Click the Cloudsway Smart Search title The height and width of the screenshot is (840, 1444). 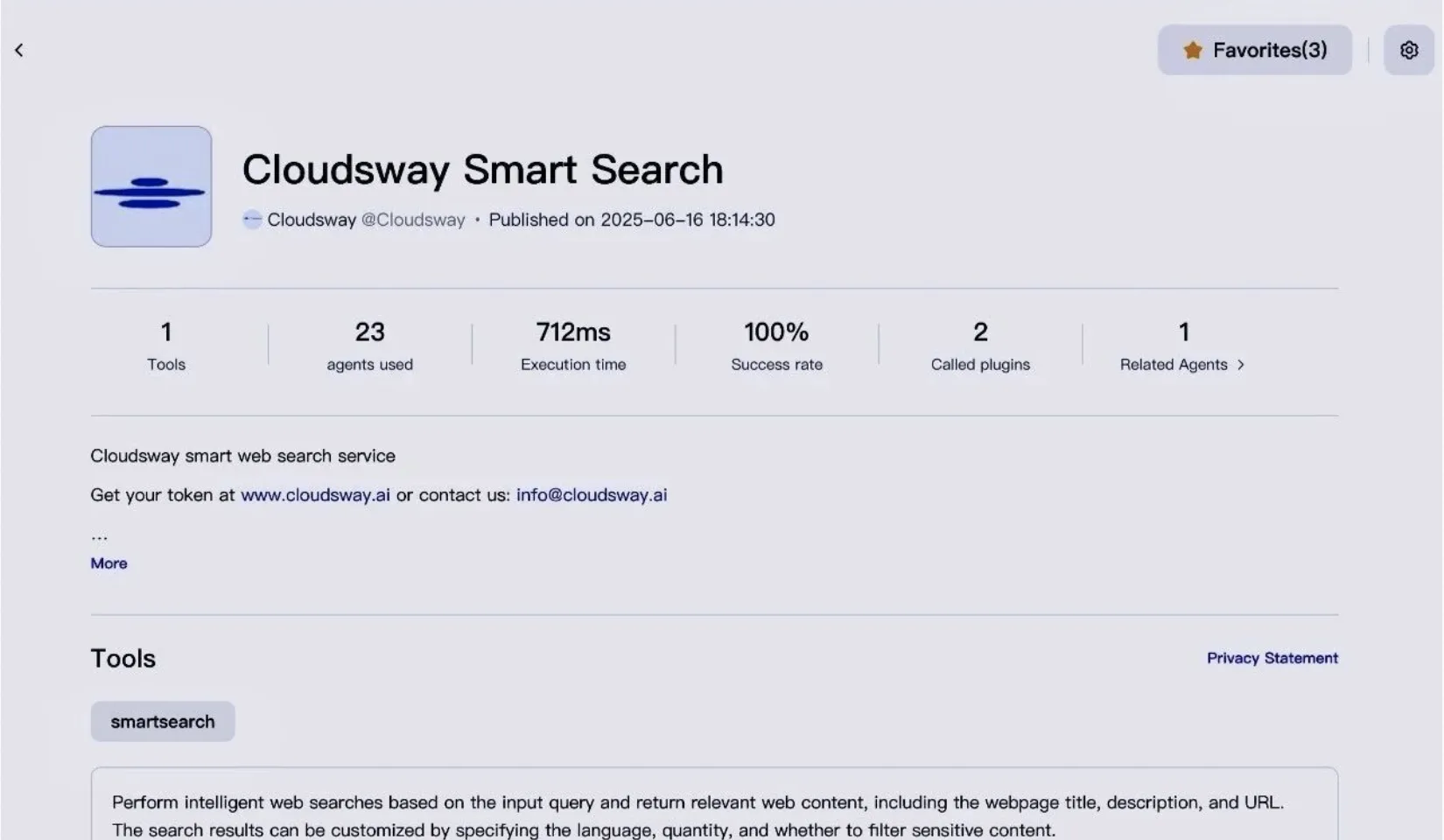(482, 170)
